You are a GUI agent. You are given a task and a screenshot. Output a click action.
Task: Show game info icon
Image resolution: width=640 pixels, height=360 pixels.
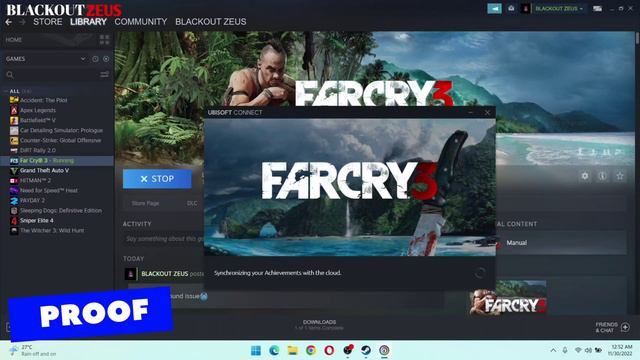(x=602, y=176)
